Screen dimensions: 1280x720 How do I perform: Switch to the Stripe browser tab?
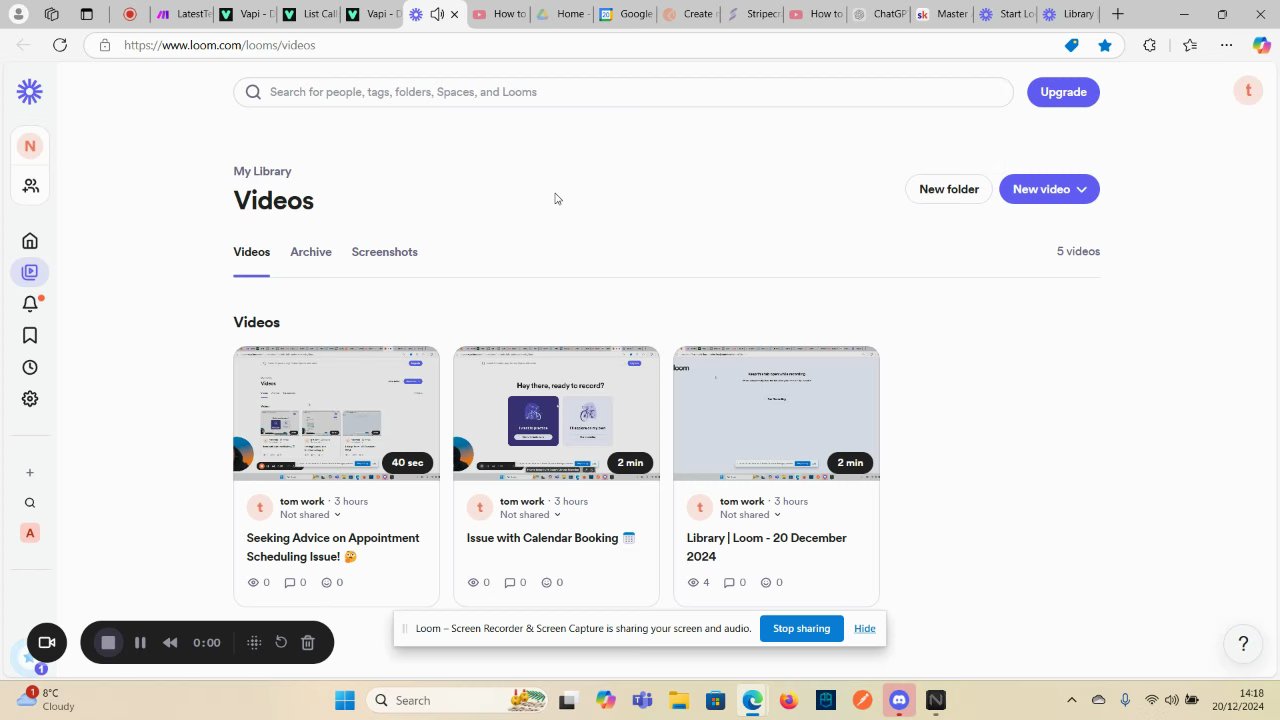tap(754, 14)
